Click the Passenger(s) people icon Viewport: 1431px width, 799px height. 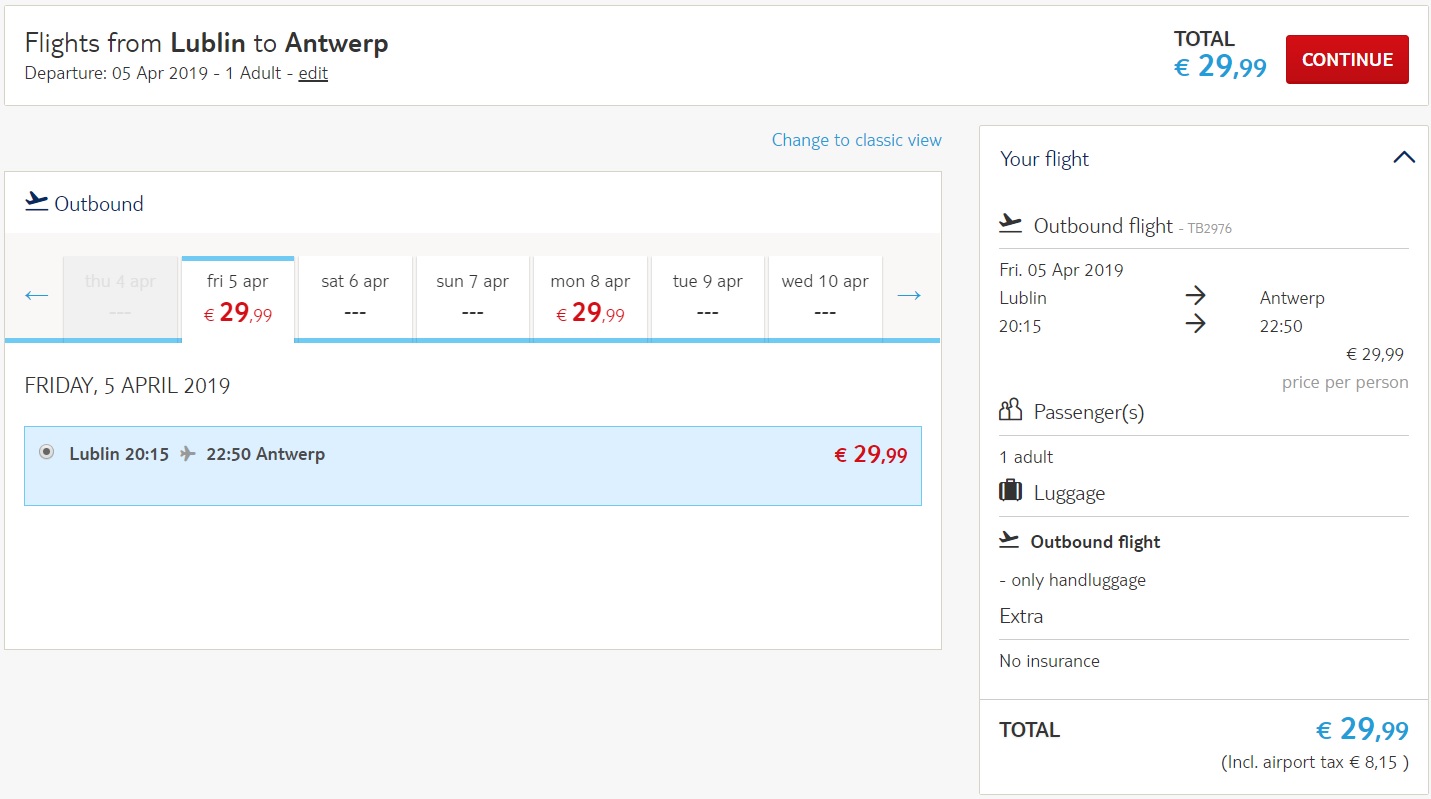point(1011,410)
